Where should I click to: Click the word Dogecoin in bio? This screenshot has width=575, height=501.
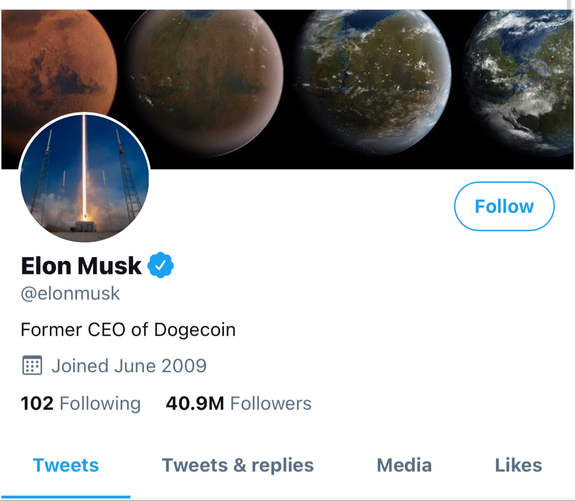point(195,330)
